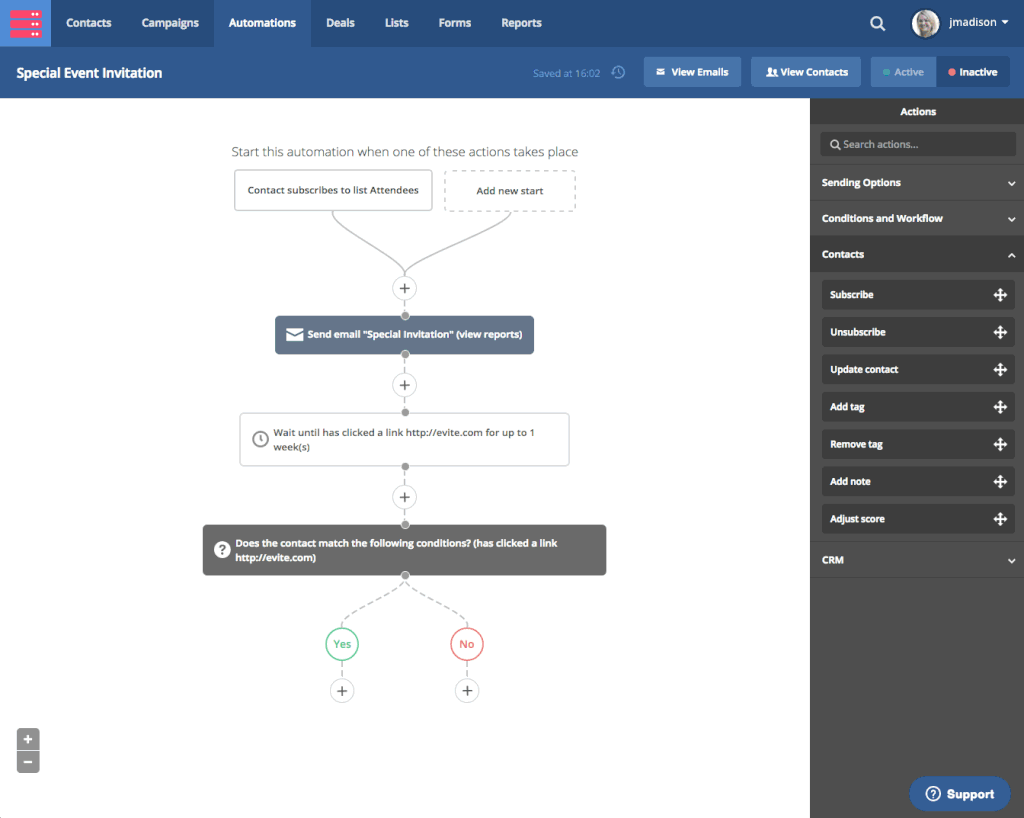The height and width of the screenshot is (818, 1024).
Task: Click the search magnifier icon in top bar
Action: (877, 23)
